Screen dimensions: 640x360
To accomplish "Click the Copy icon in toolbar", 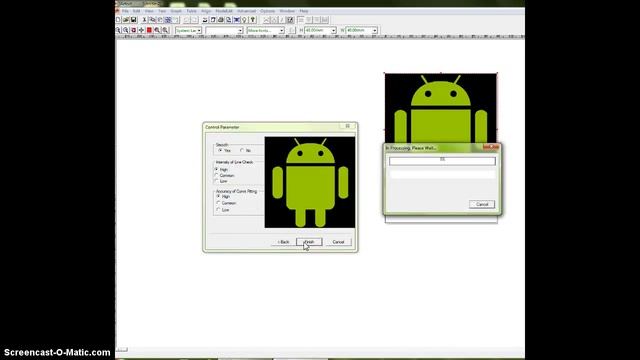I will point(152,20).
